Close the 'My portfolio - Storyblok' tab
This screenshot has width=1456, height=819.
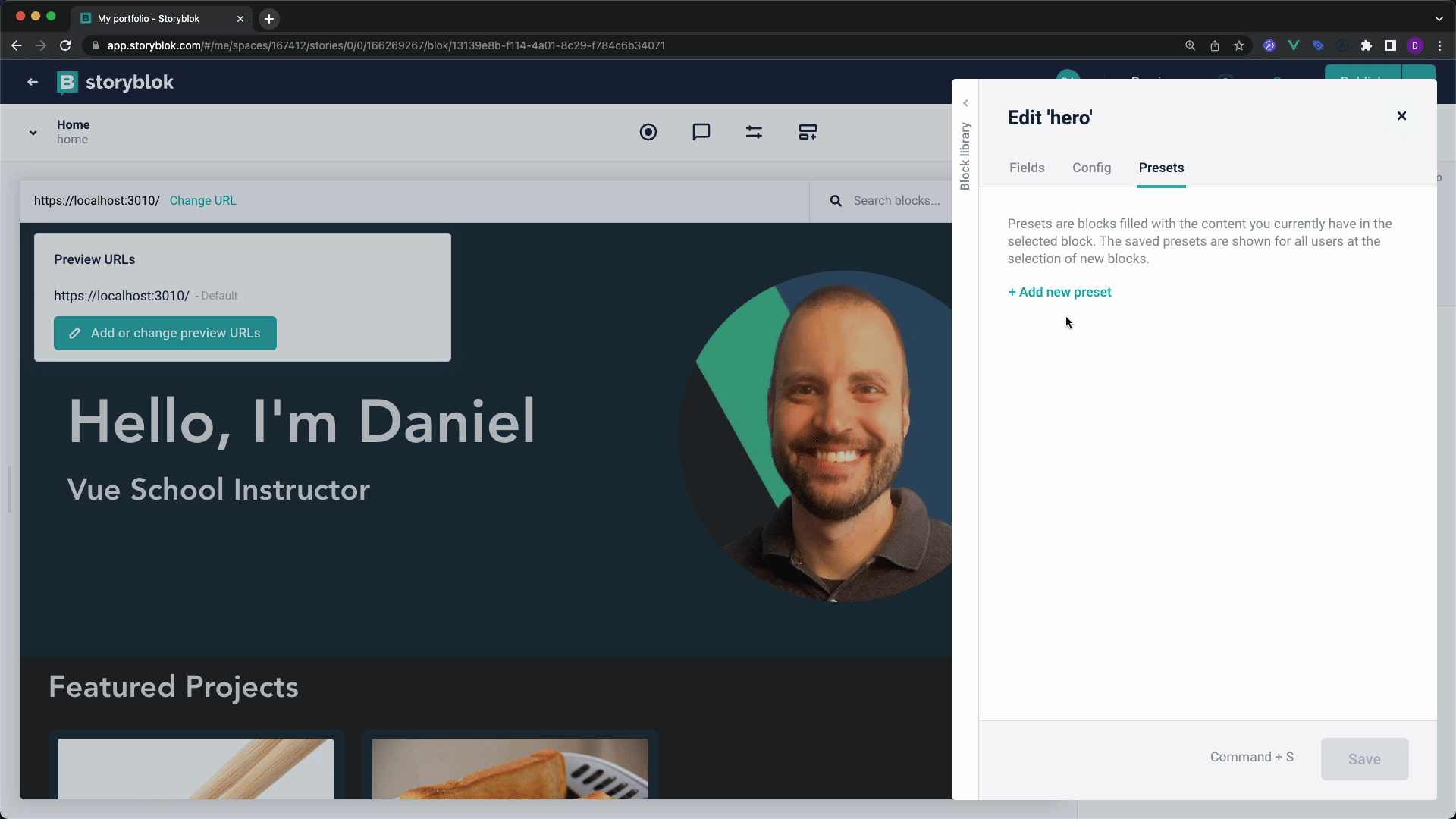(240, 18)
